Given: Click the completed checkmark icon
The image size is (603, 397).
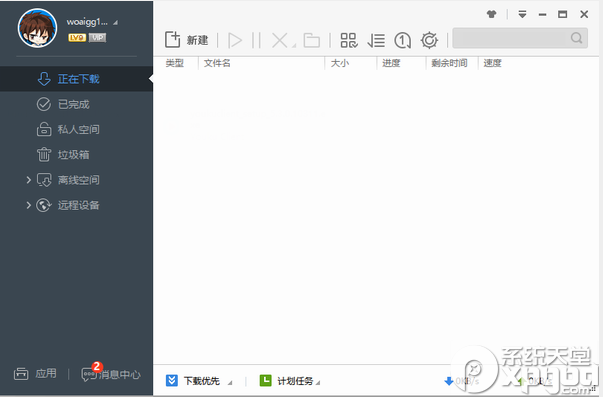Looking at the screenshot, I should (x=43, y=104).
